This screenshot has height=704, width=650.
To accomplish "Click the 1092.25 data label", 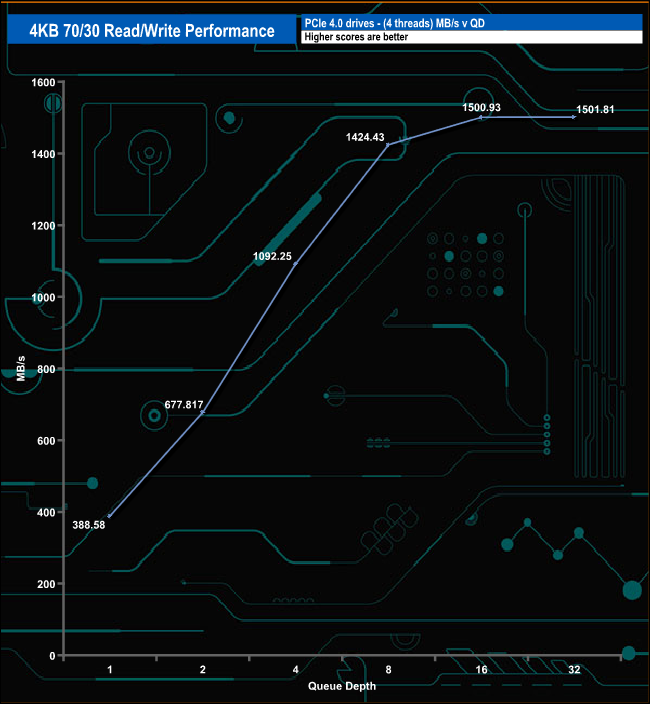I will coord(272,256).
